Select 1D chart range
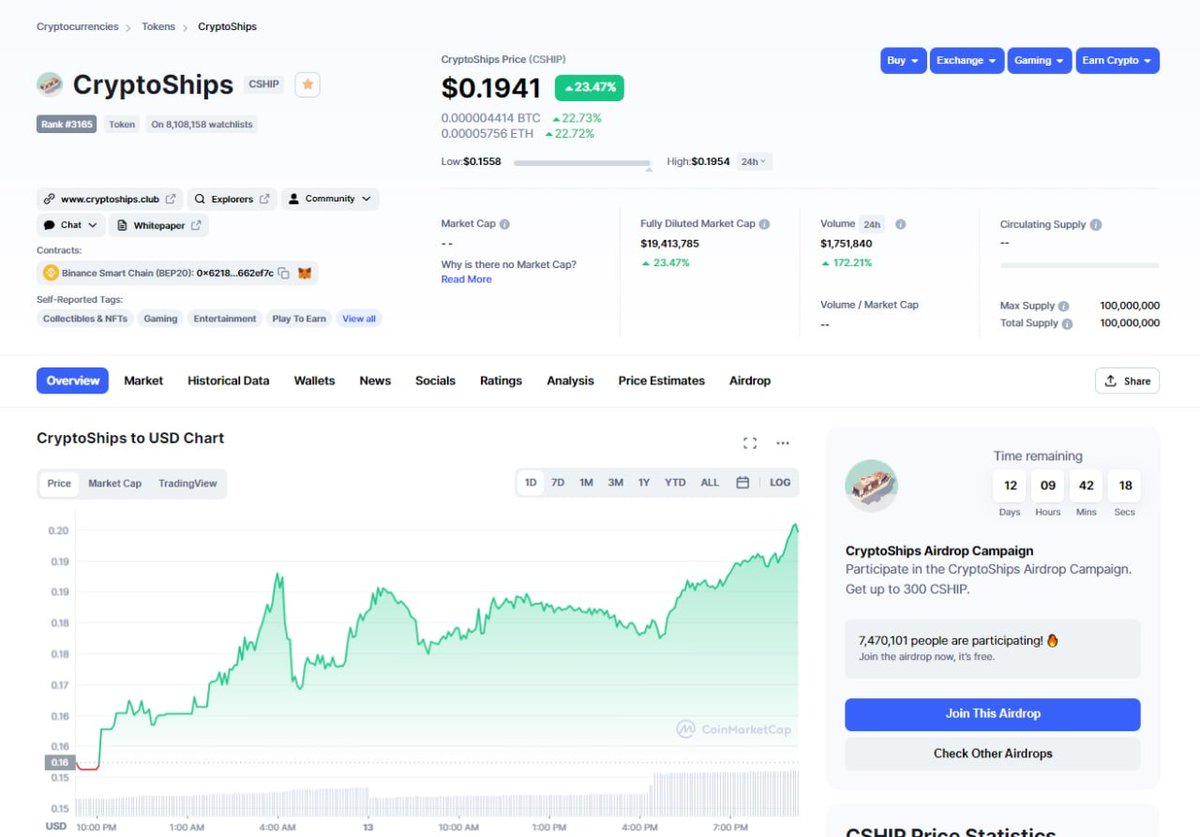 click(531, 482)
